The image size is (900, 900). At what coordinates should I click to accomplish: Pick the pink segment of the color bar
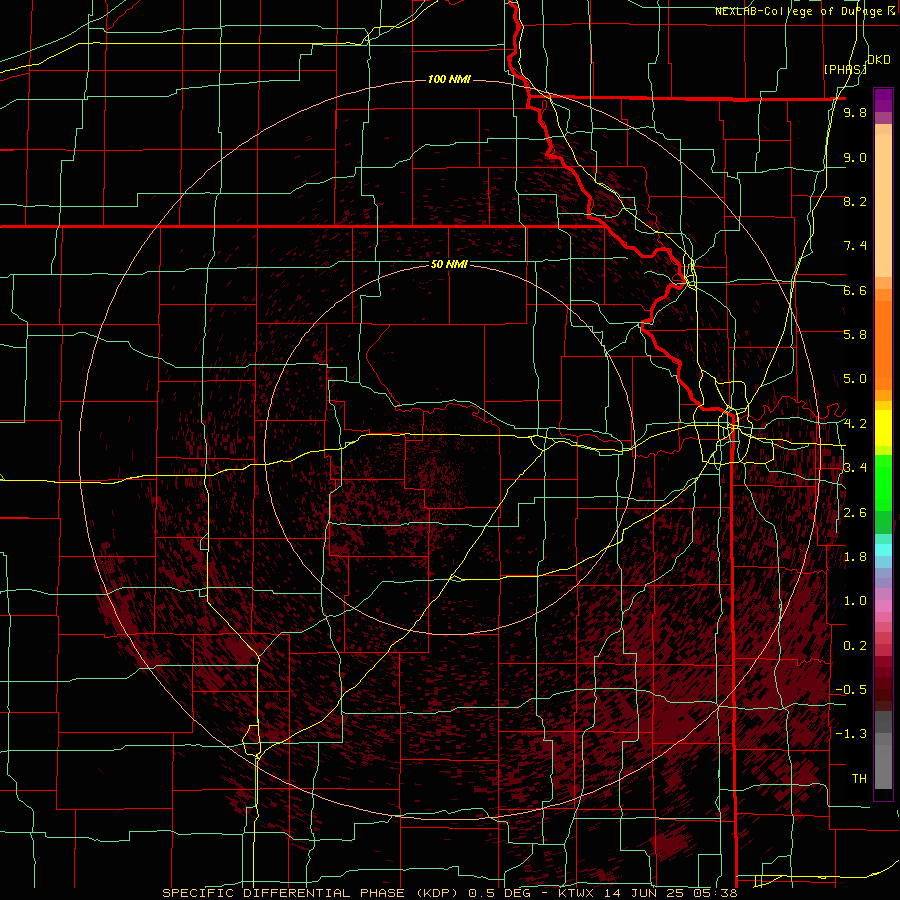pyautogui.click(x=883, y=606)
